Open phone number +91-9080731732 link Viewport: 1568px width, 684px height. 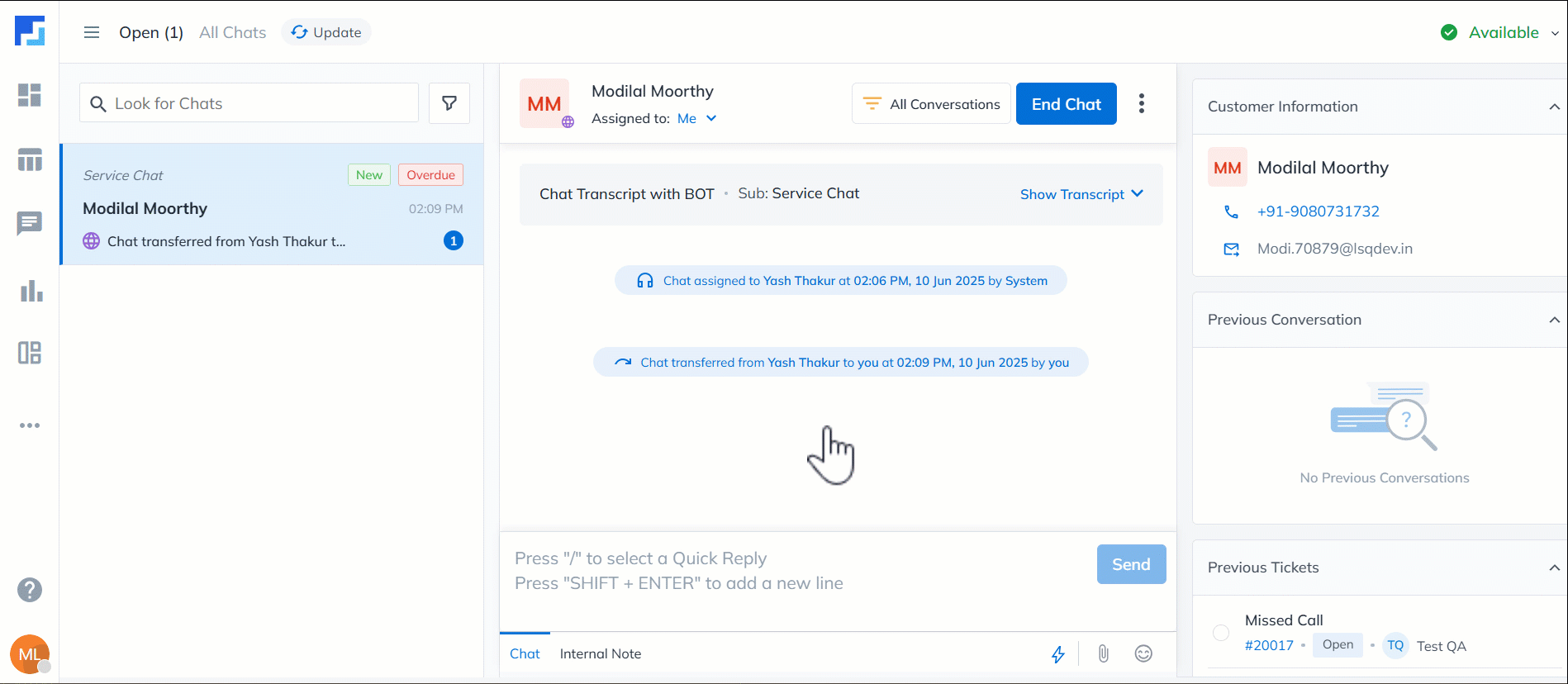coord(1318,211)
